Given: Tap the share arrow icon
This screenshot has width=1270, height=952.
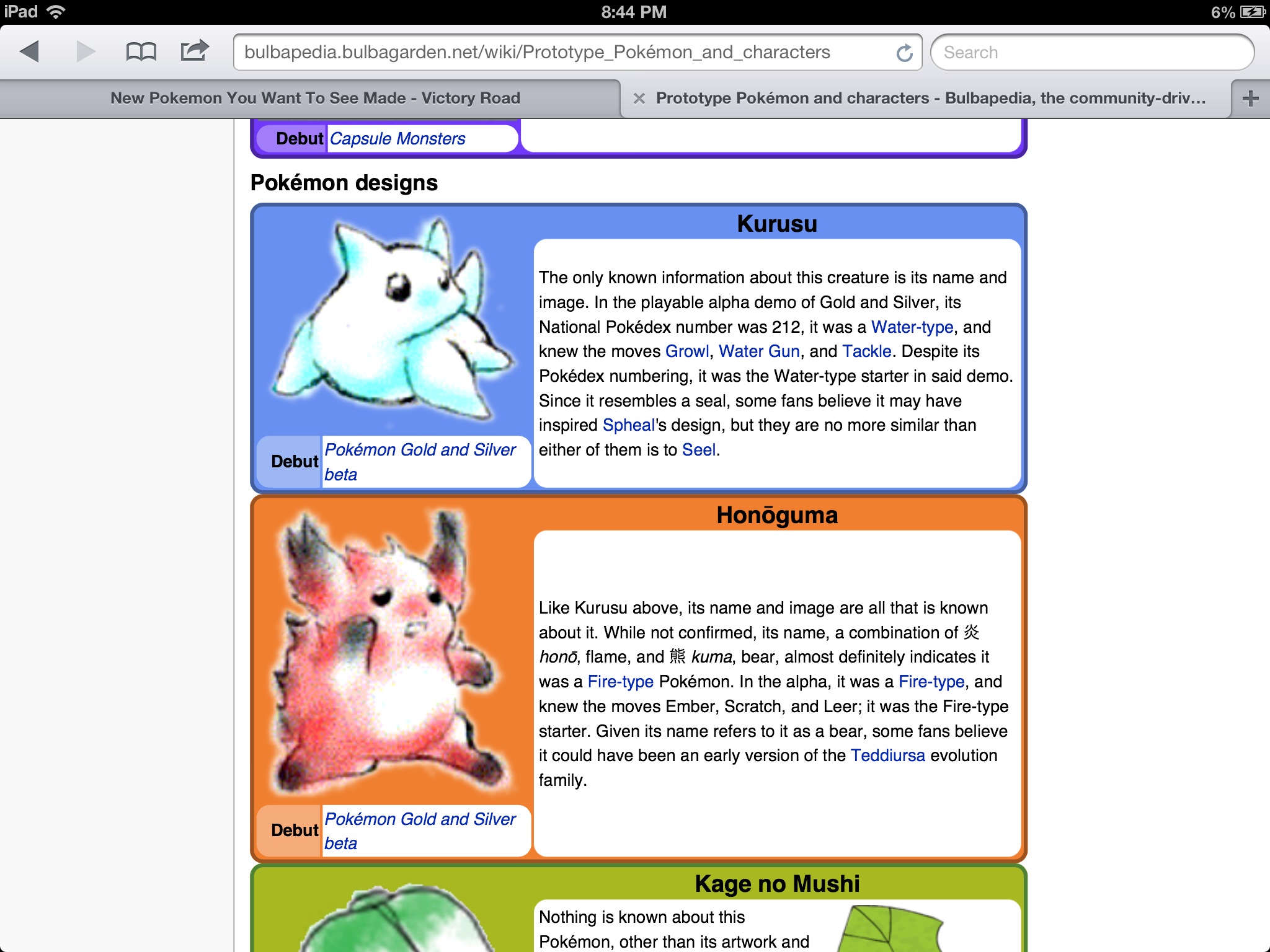Looking at the screenshot, I should tap(195, 50).
